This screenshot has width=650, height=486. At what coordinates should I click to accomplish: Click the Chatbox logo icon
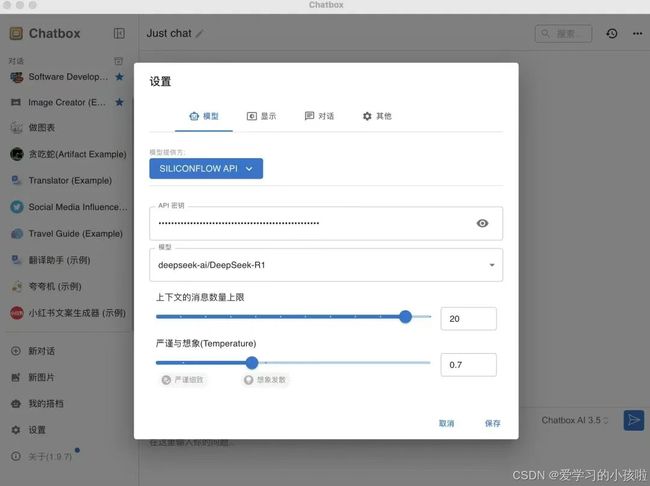(x=16, y=33)
